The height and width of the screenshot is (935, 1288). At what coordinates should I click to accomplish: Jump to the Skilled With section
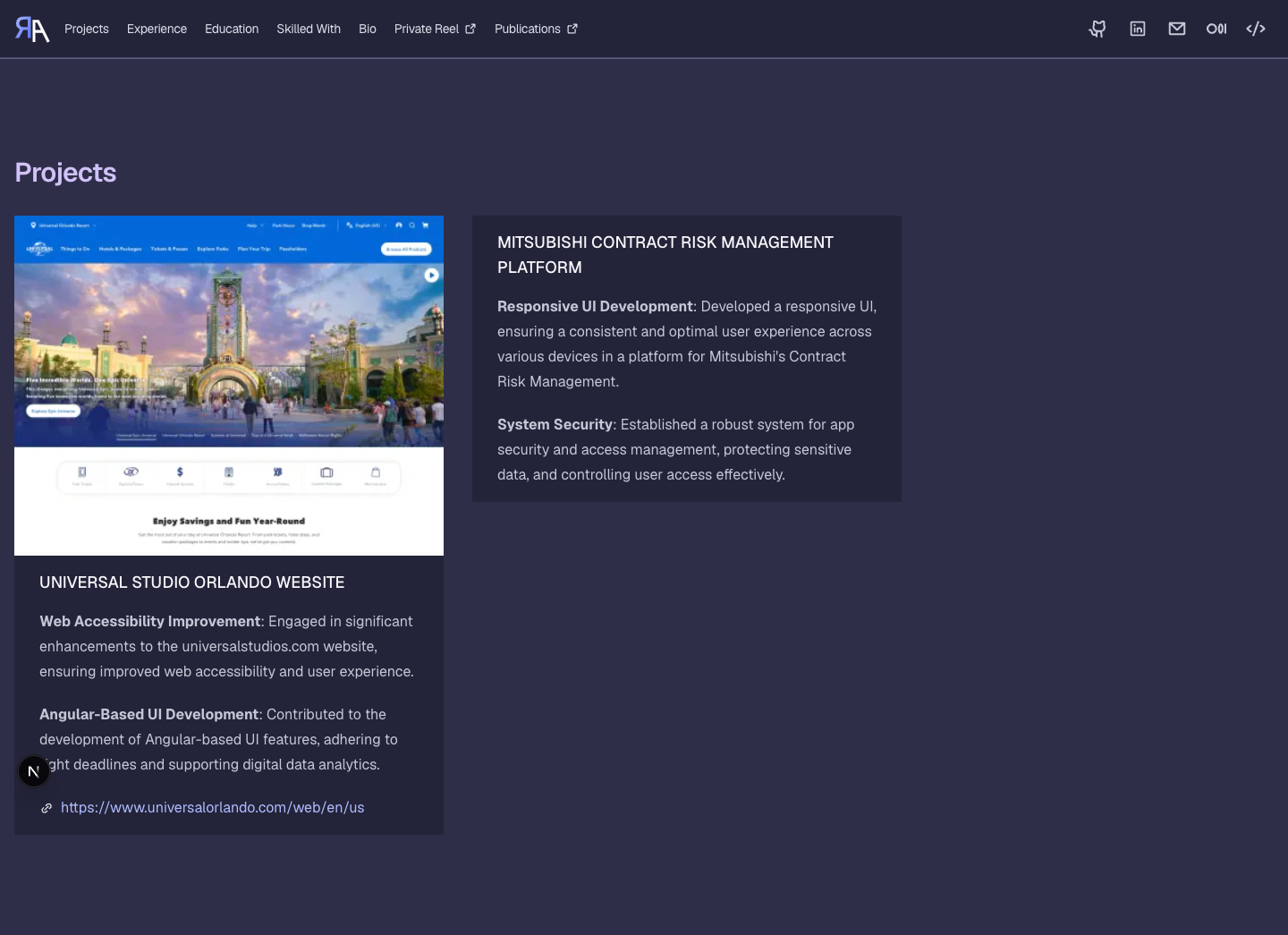[309, 29]
